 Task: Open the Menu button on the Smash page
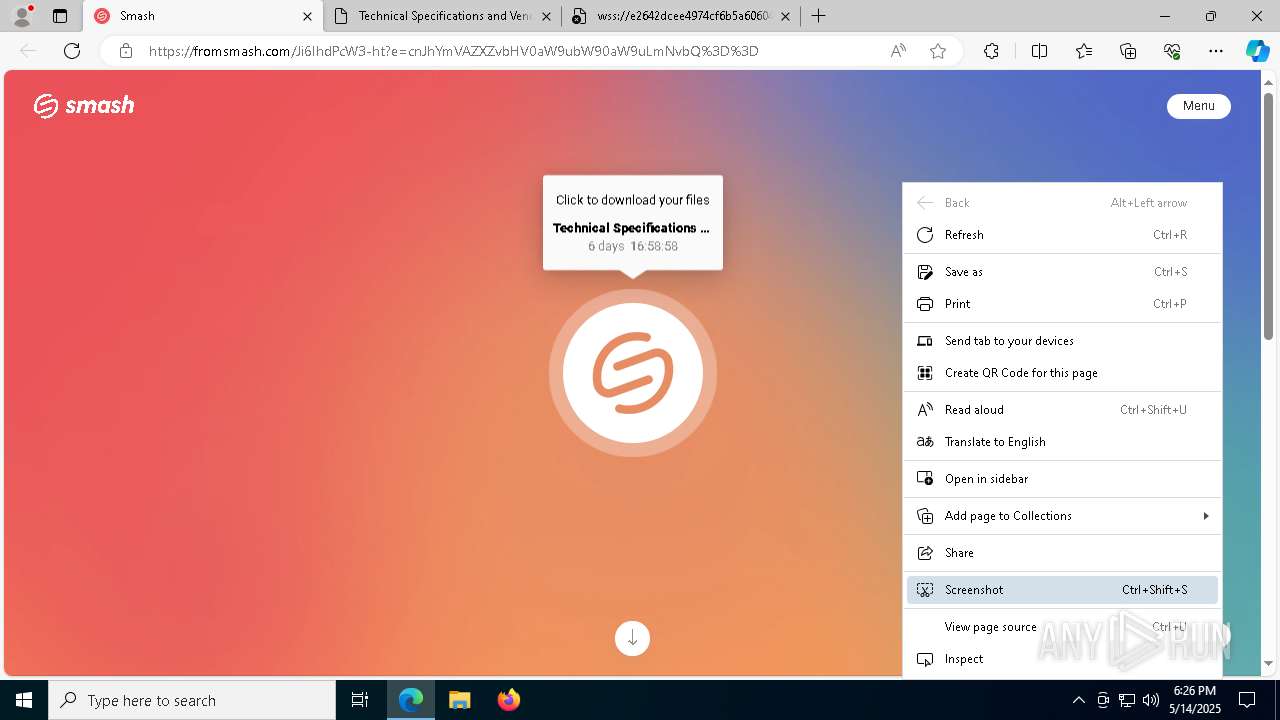point(1198,106)
